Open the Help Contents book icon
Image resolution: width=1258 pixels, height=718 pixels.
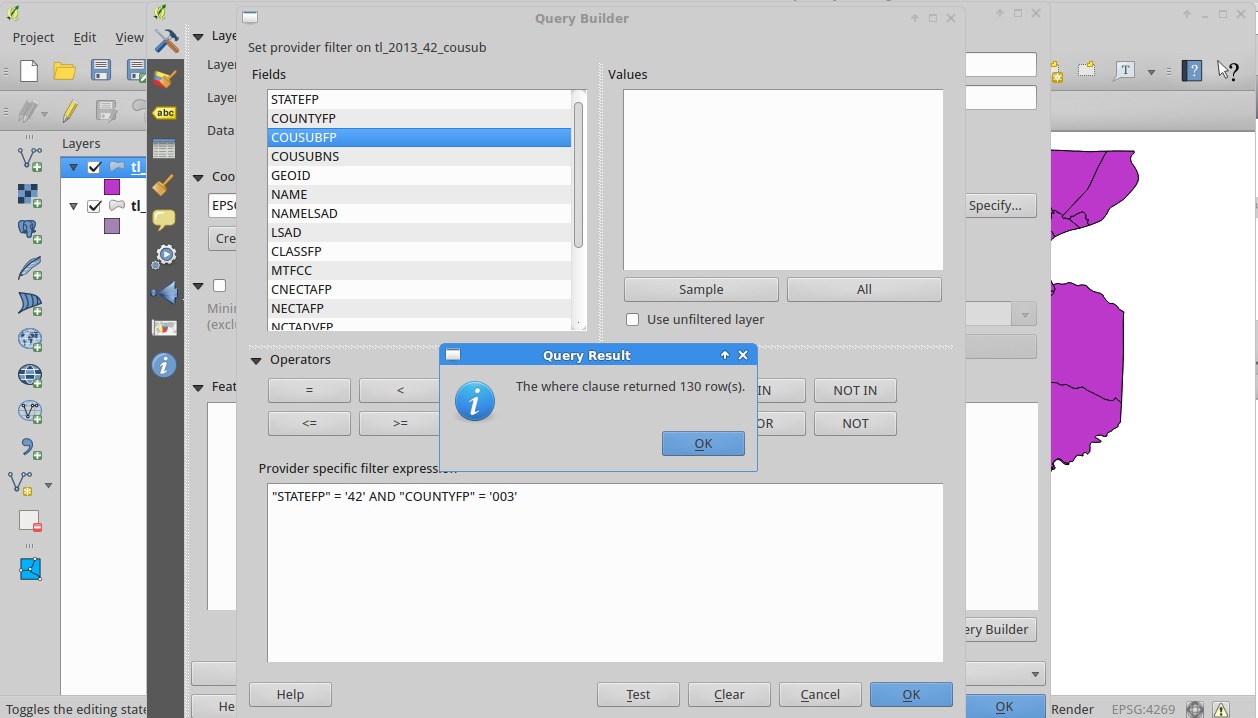click(x=1191, y=71)
